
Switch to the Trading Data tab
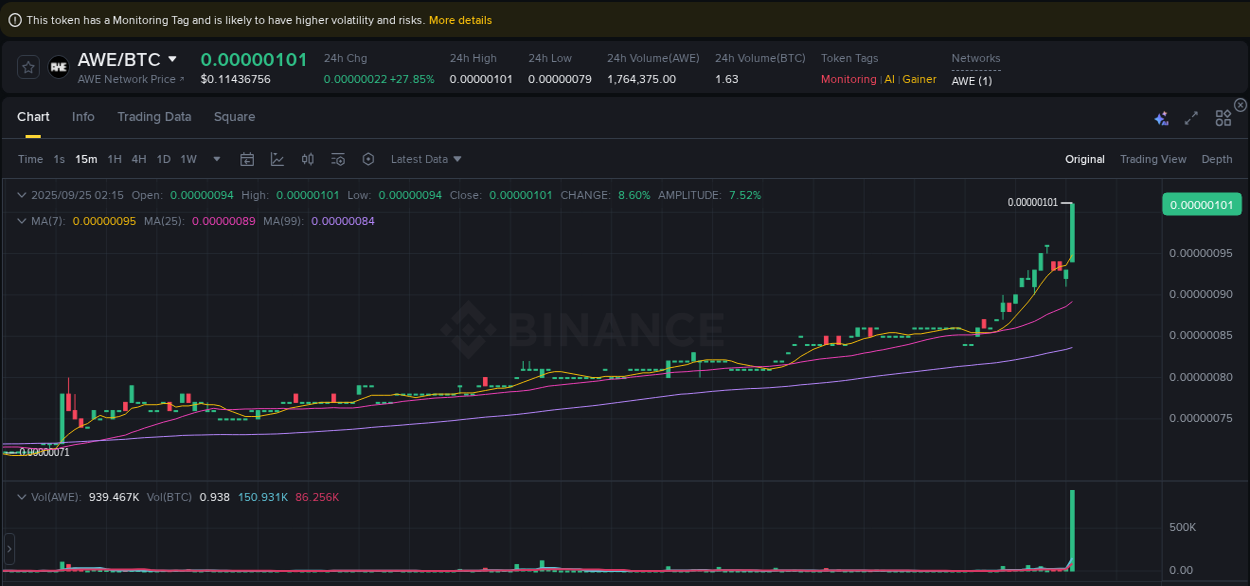[154, 117]
